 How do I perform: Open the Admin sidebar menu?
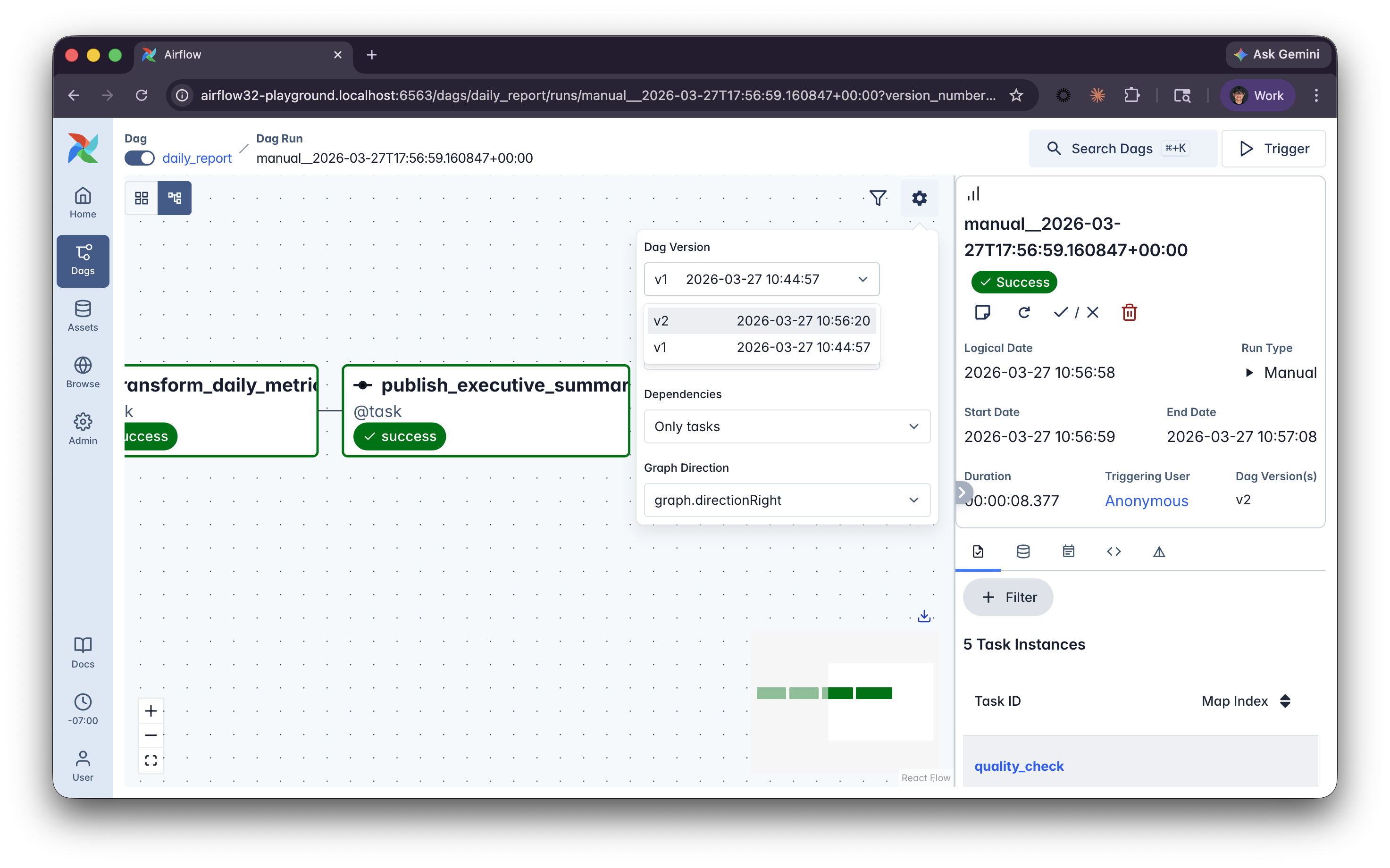tap(83, 429)
